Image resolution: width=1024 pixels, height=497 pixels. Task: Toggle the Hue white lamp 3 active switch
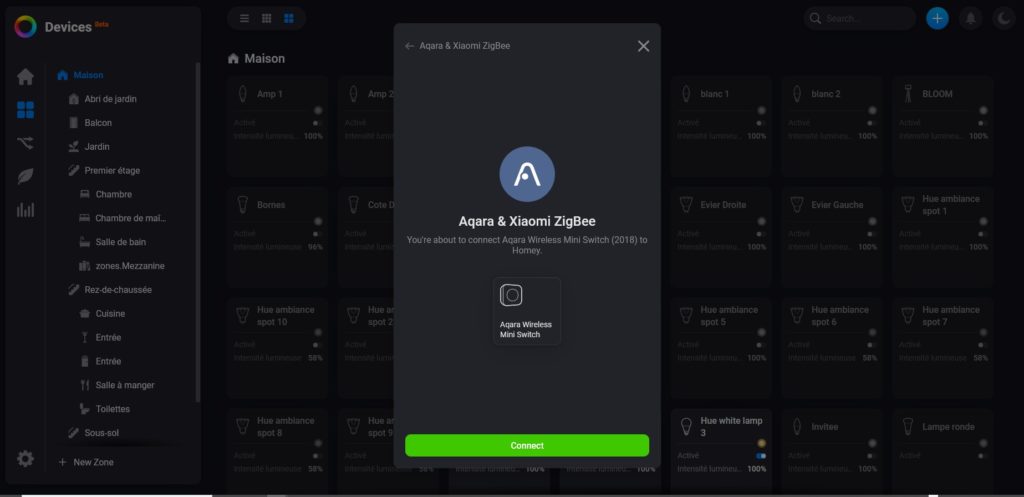tap(761, 455)
